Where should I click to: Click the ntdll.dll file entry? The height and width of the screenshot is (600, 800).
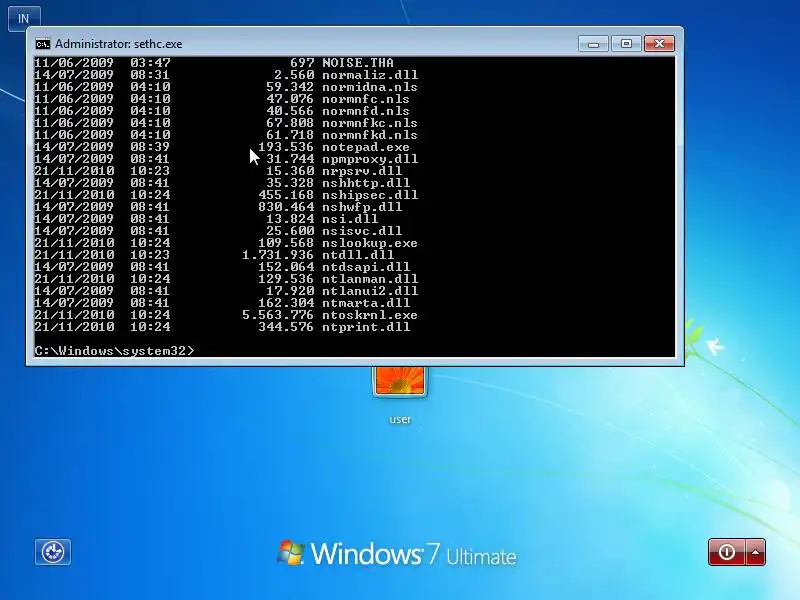358,255
